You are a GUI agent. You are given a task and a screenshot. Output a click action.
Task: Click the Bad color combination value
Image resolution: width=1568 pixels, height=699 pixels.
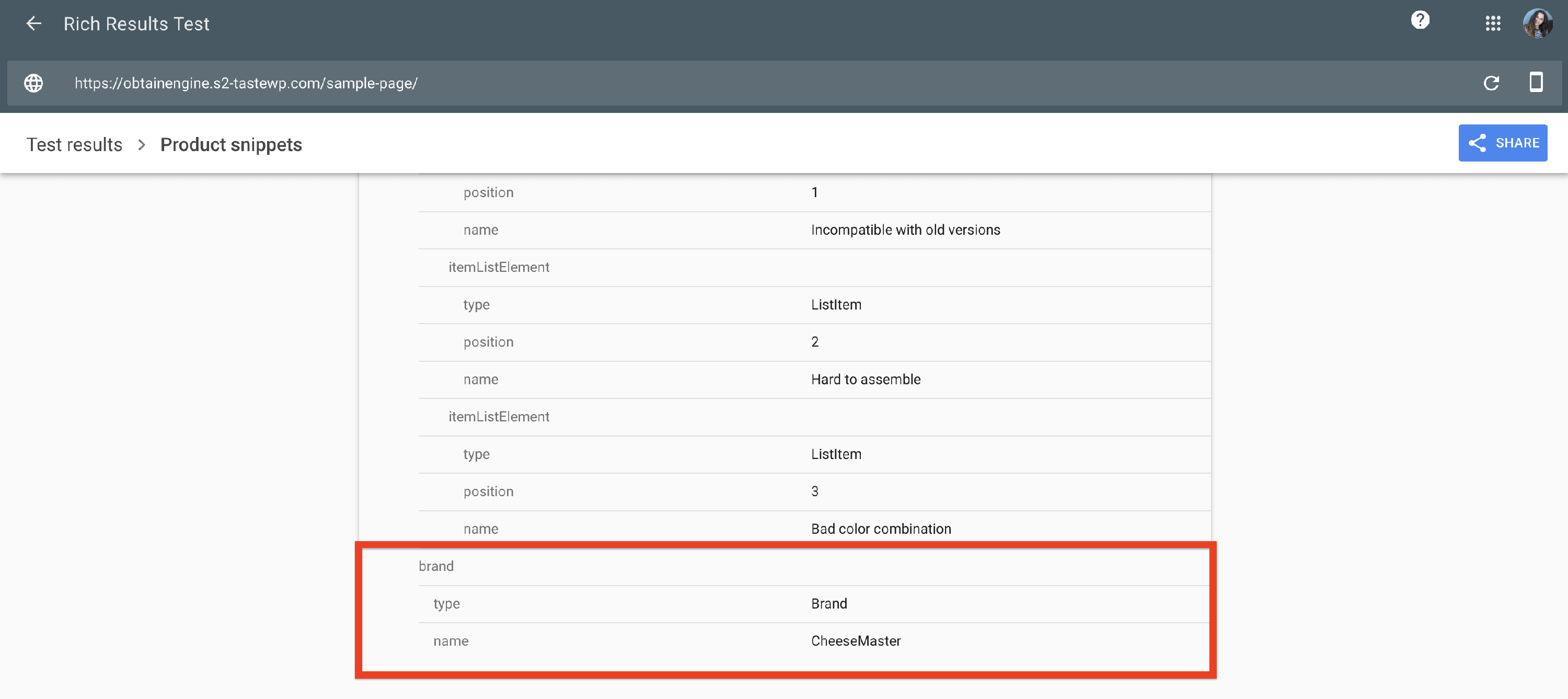(880, 529)
